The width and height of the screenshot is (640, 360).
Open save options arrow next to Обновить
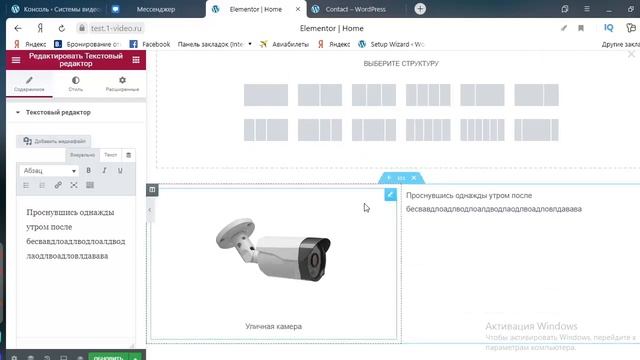[x=135, y=358]
